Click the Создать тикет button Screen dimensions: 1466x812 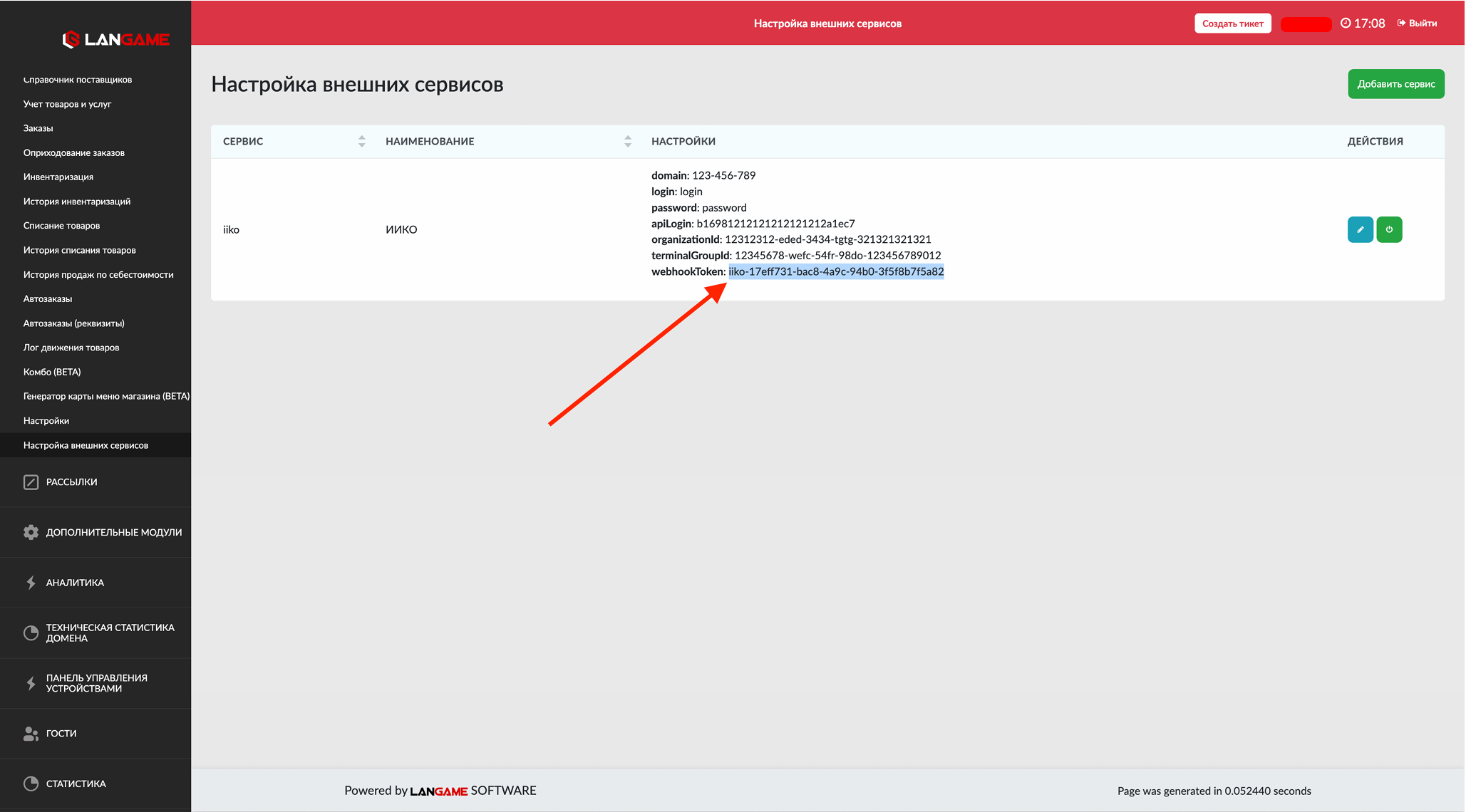(x=1232, y=24)
